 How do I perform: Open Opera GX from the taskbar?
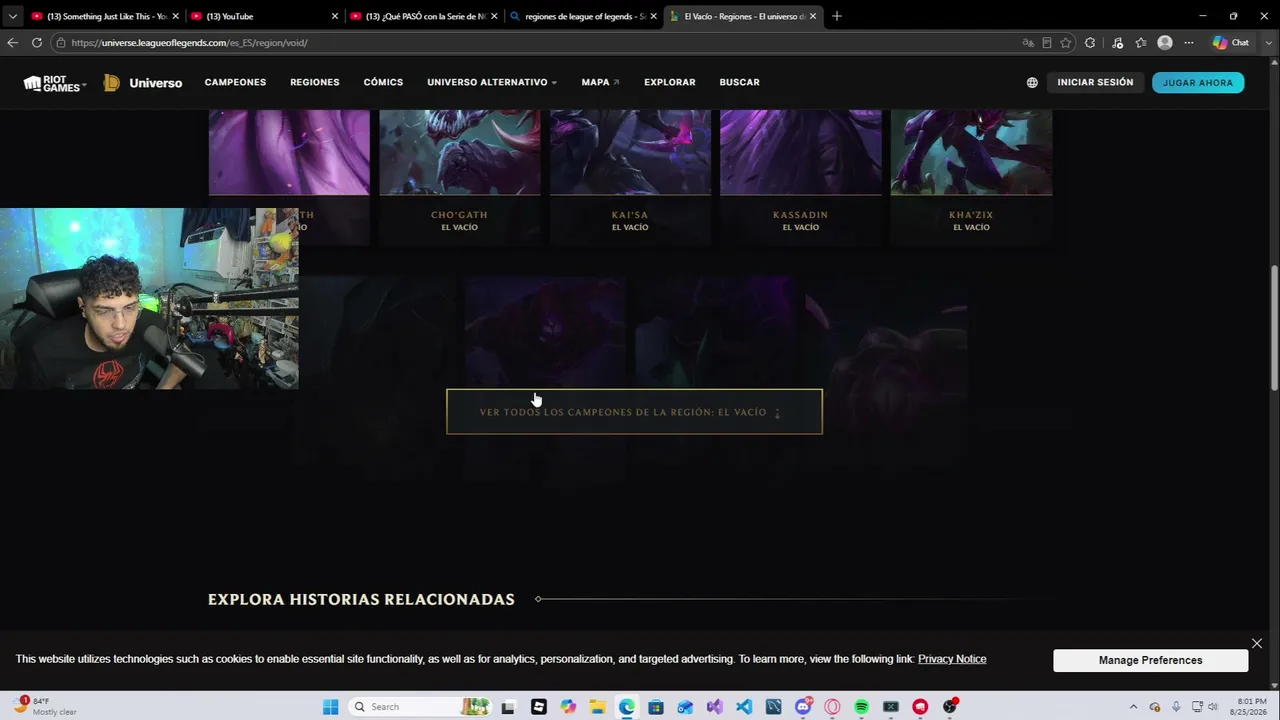tap(832, 707)
